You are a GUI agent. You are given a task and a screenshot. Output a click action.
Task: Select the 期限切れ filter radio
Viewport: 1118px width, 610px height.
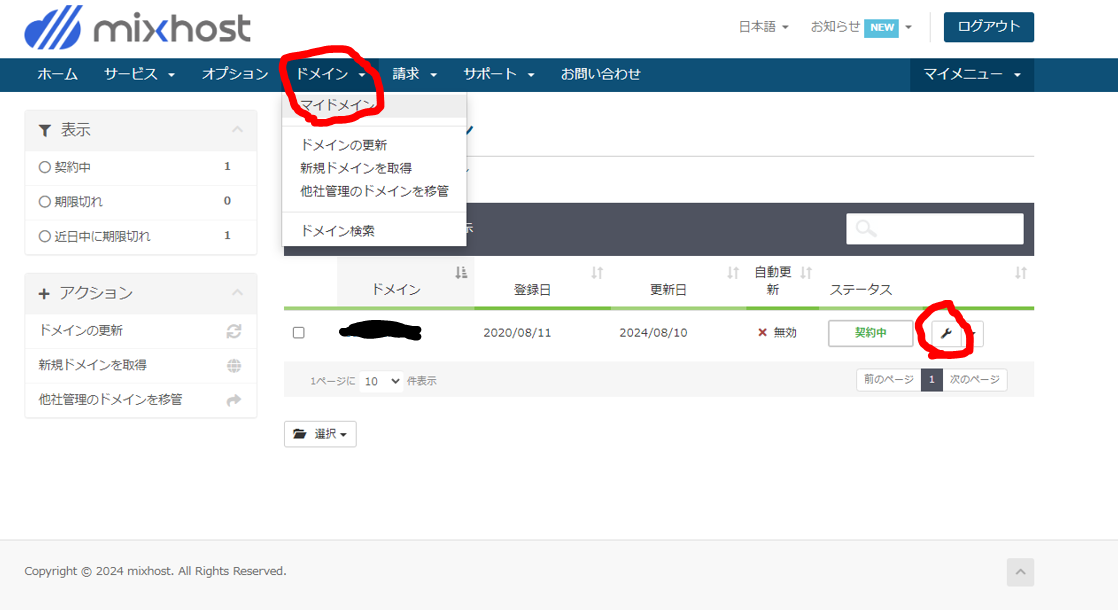click(x=44, y=202)
